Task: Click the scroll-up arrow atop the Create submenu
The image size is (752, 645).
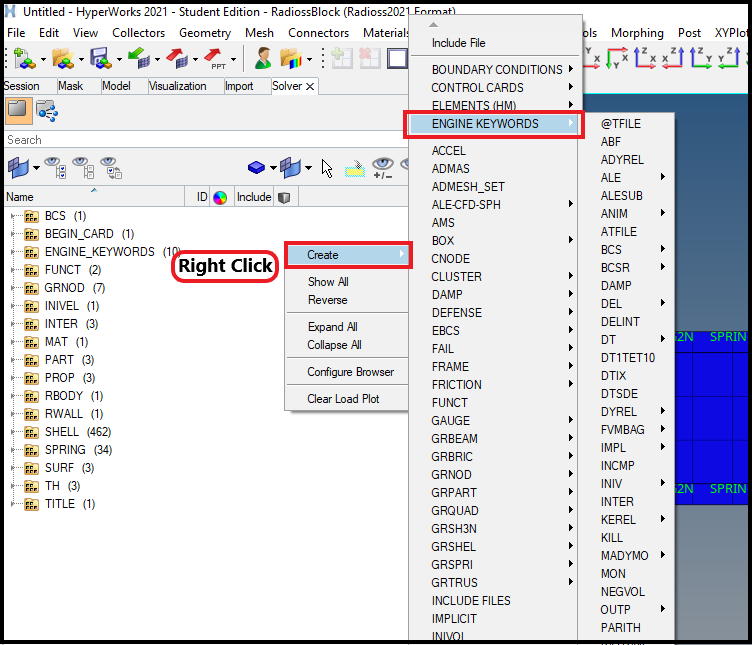Action: (434, 24)
